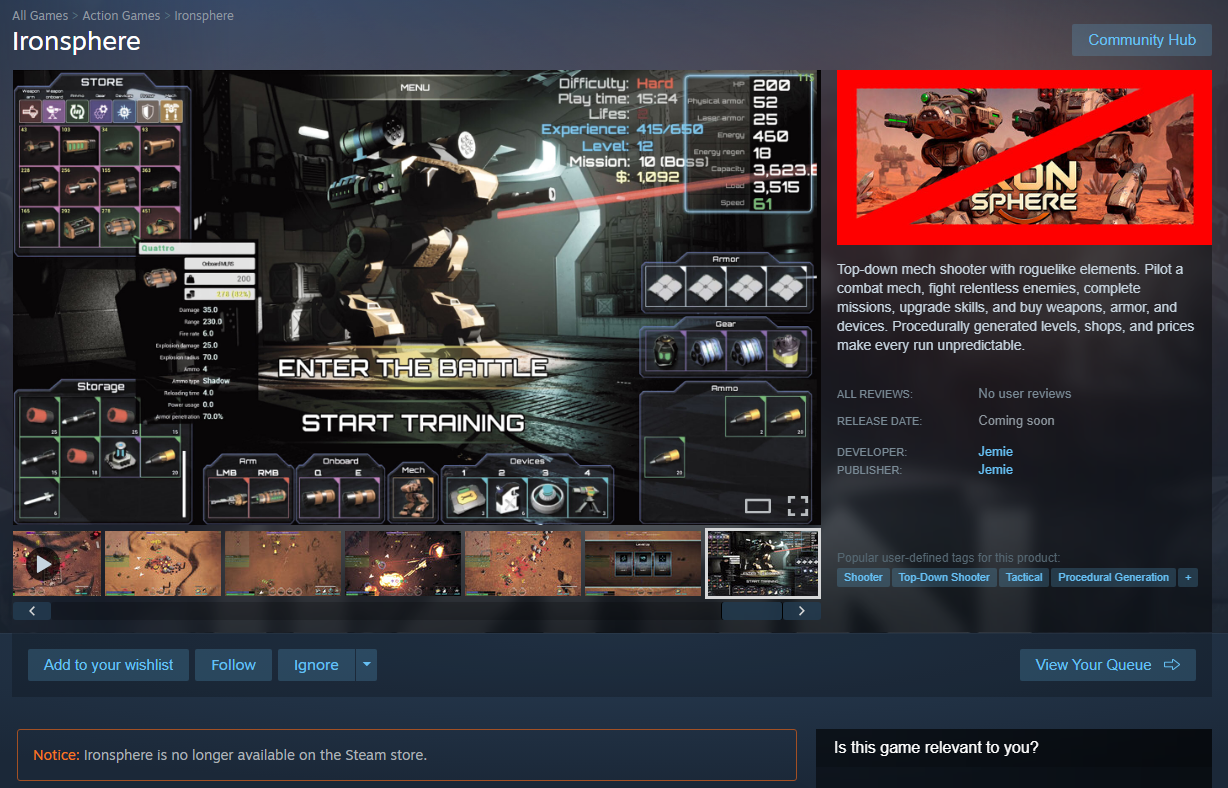Image resolution: width=1228 pixels, height=788 pixels.
Task: Open developer Jemie link
Action: point(995,452)
